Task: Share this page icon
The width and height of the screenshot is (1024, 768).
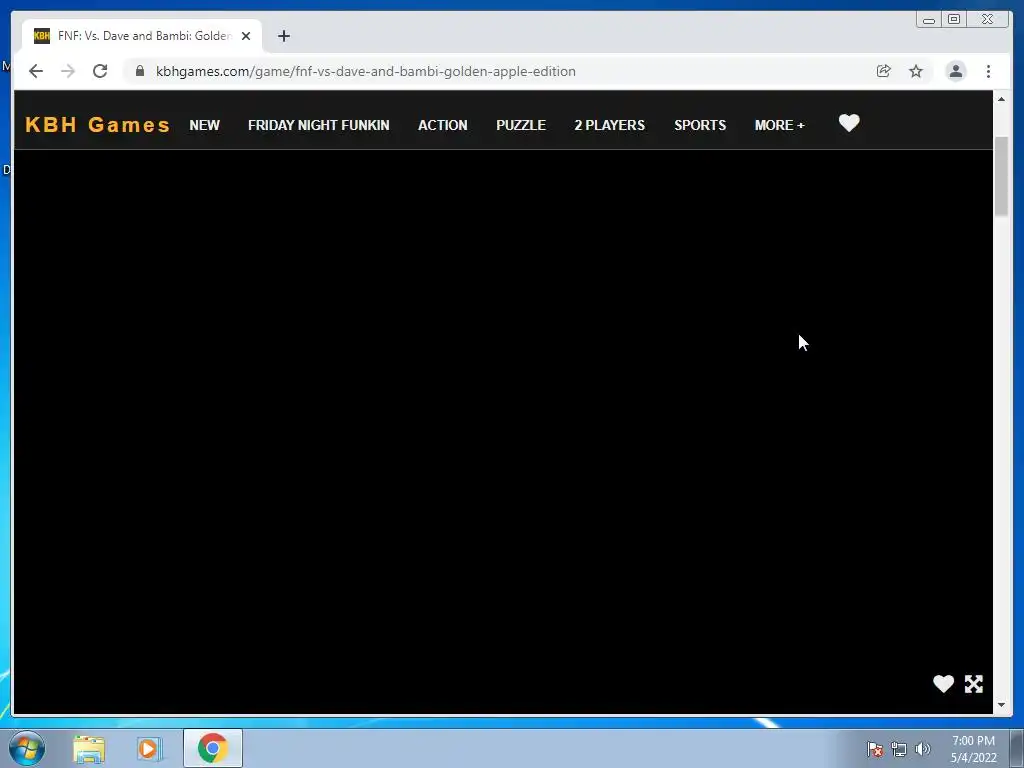Action: tap(884, 71)
